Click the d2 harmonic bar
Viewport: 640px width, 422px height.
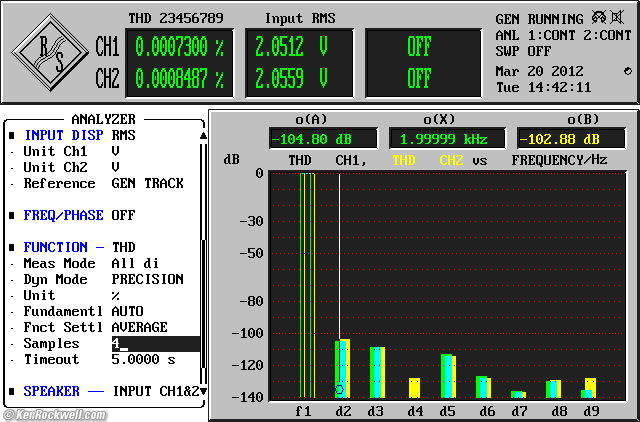point(342,369)
